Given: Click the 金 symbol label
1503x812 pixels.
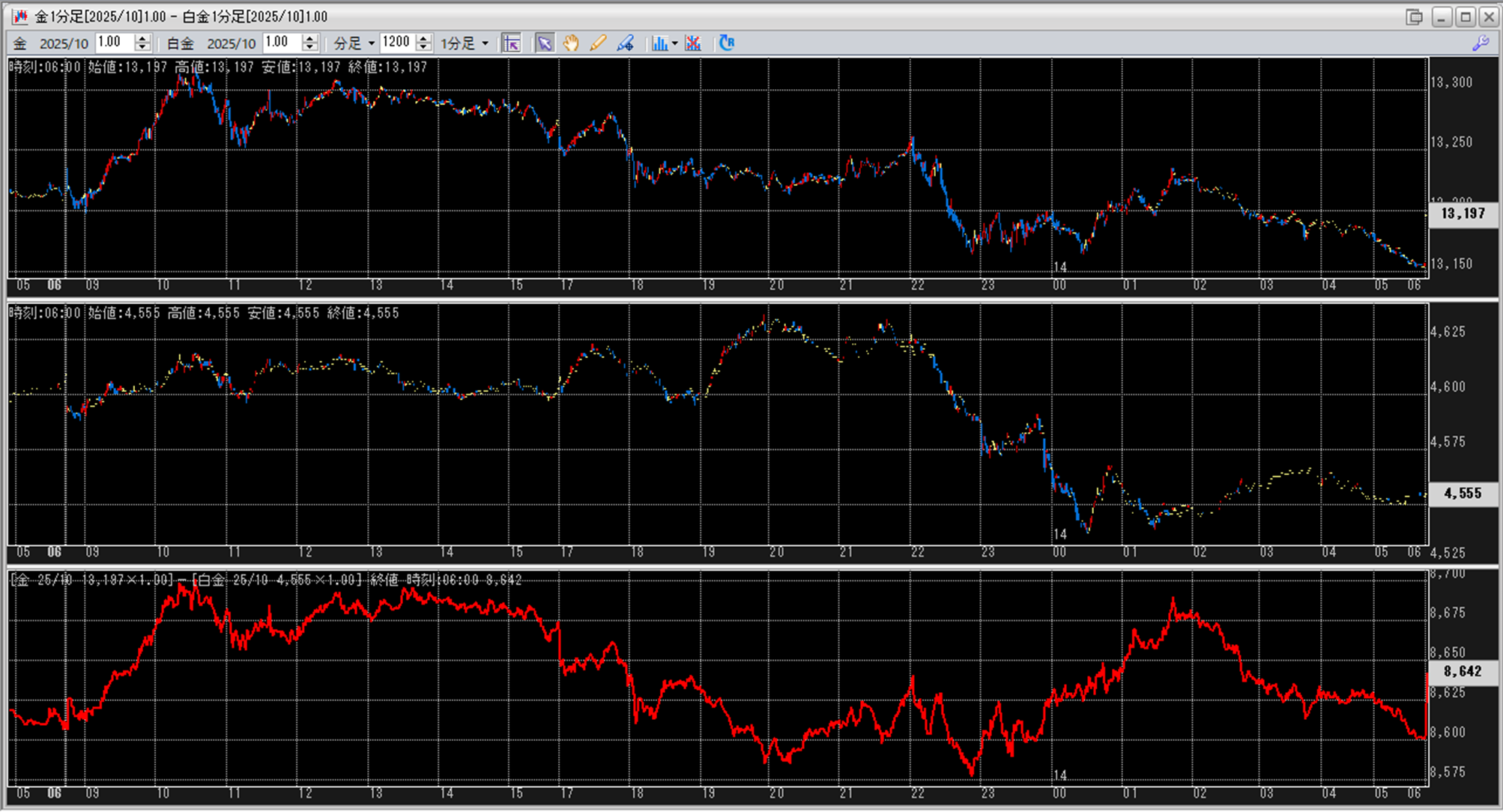Looking at the screenshot, I should coord(20,43).
